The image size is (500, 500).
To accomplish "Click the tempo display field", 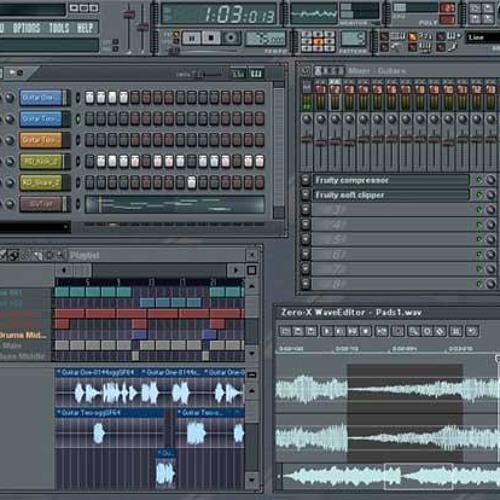I will pos(266,39).
